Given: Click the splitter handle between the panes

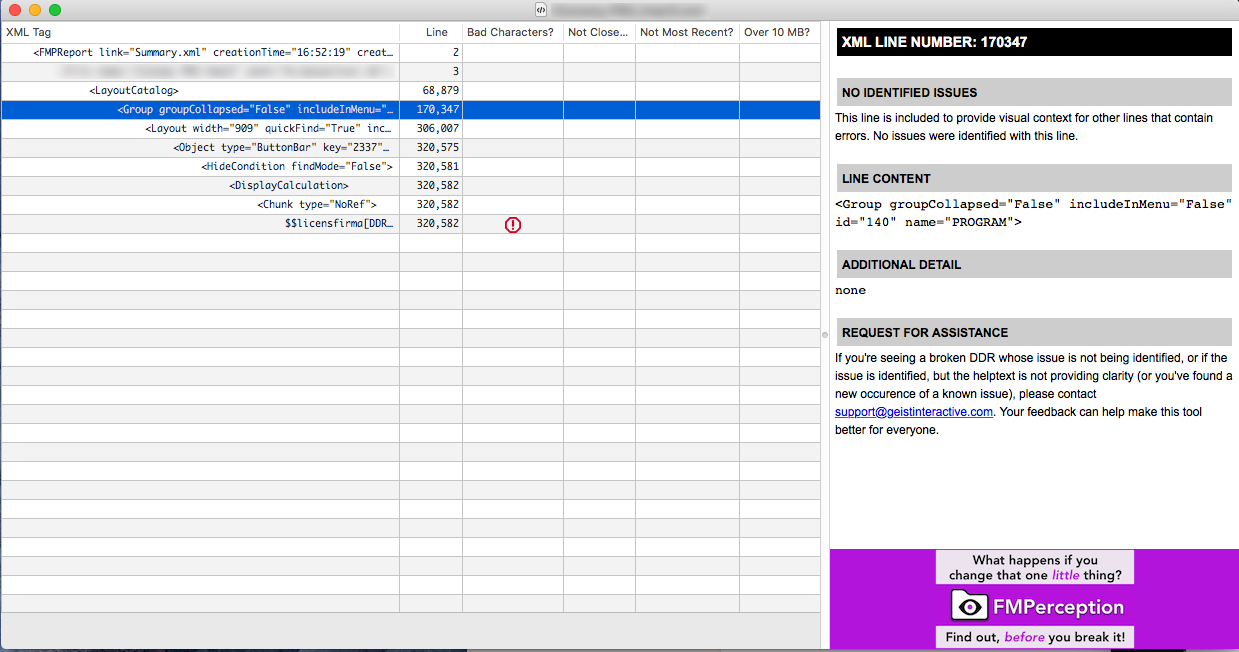Looking at the screenshot, I should click(825, 334).
